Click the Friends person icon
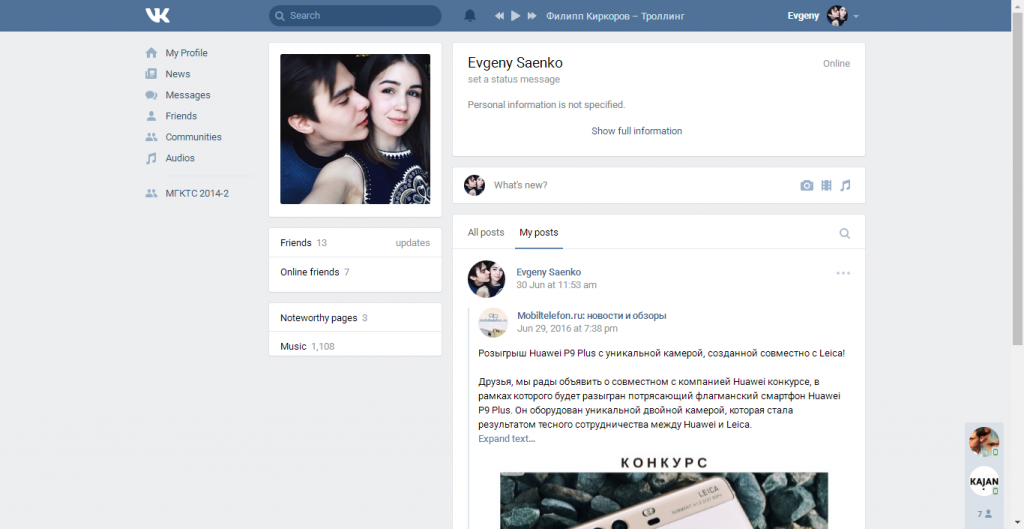This screenshot has height=529, width=1024. click(x=152, y=116)
